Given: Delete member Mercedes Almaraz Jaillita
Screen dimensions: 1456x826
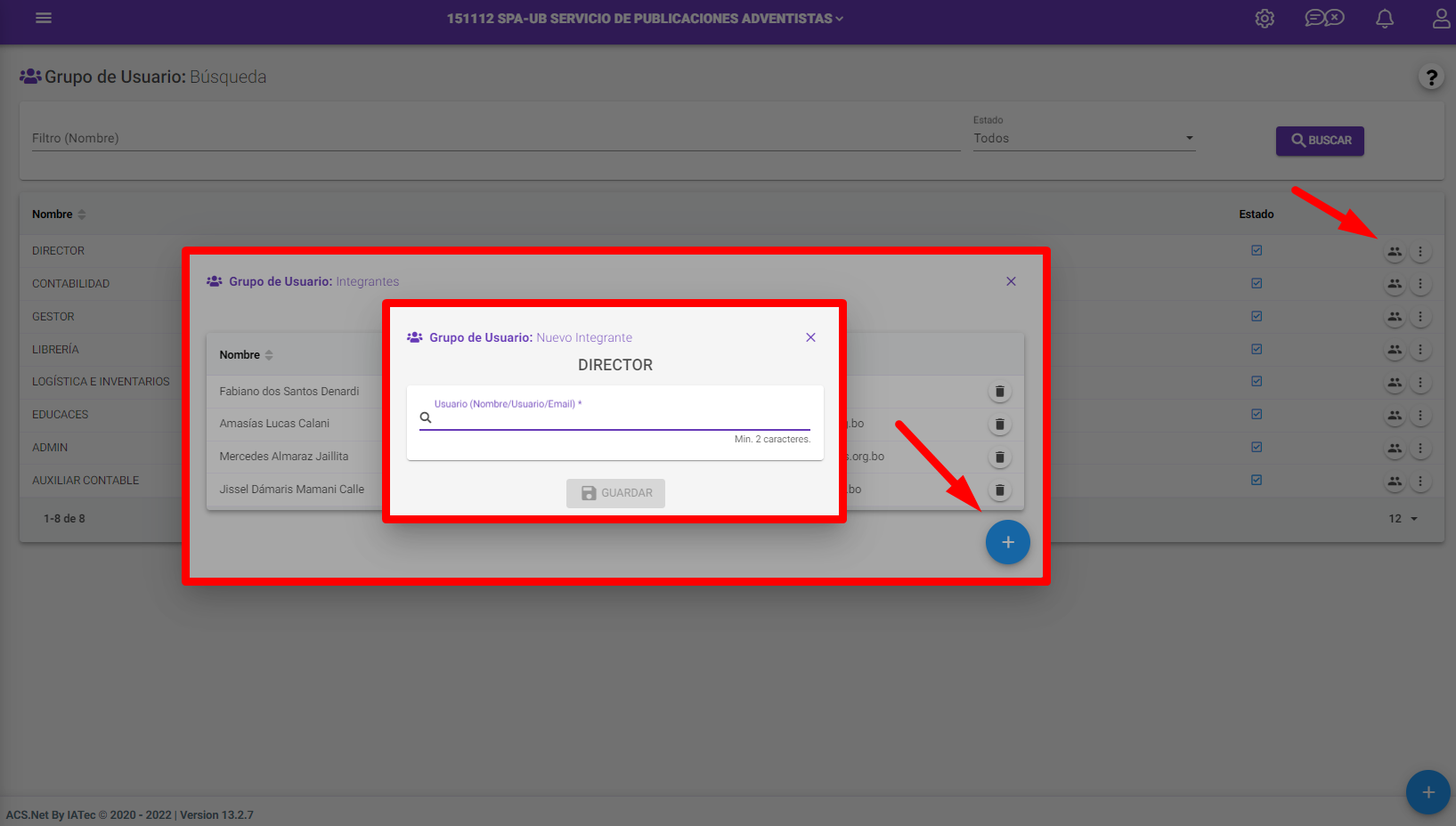Looking at the screenshot, I should [1000, 458].
